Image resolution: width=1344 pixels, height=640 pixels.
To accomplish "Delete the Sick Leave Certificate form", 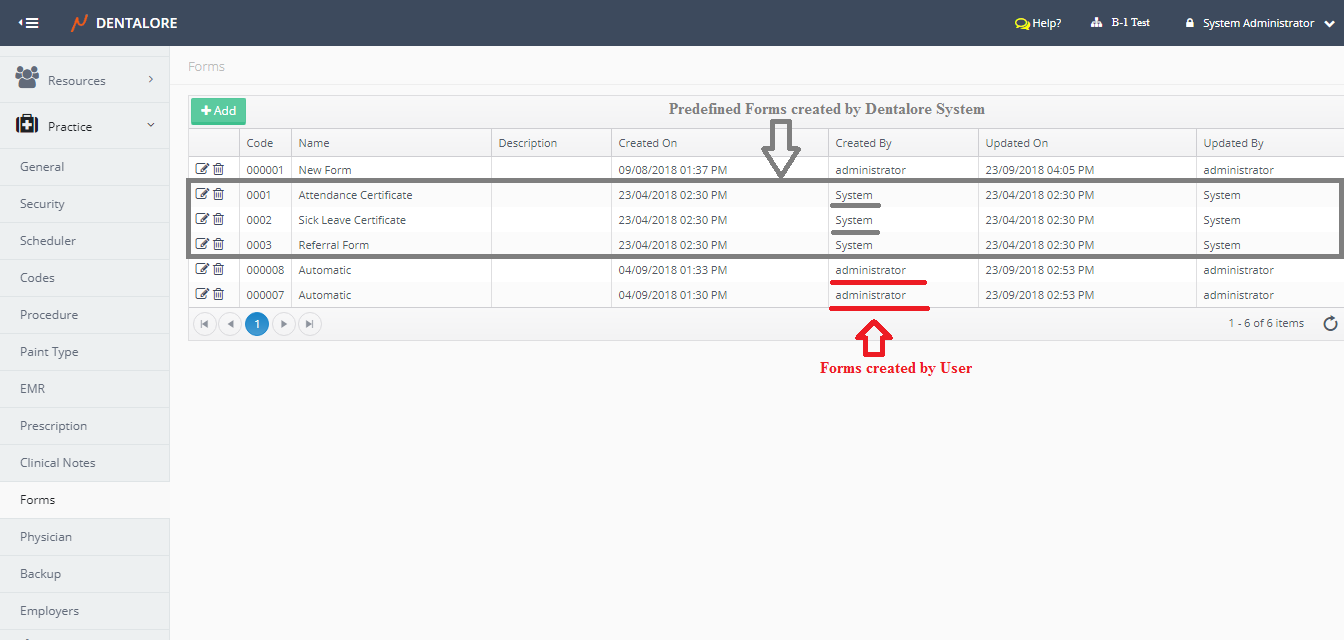I will (x=218, y=219).
